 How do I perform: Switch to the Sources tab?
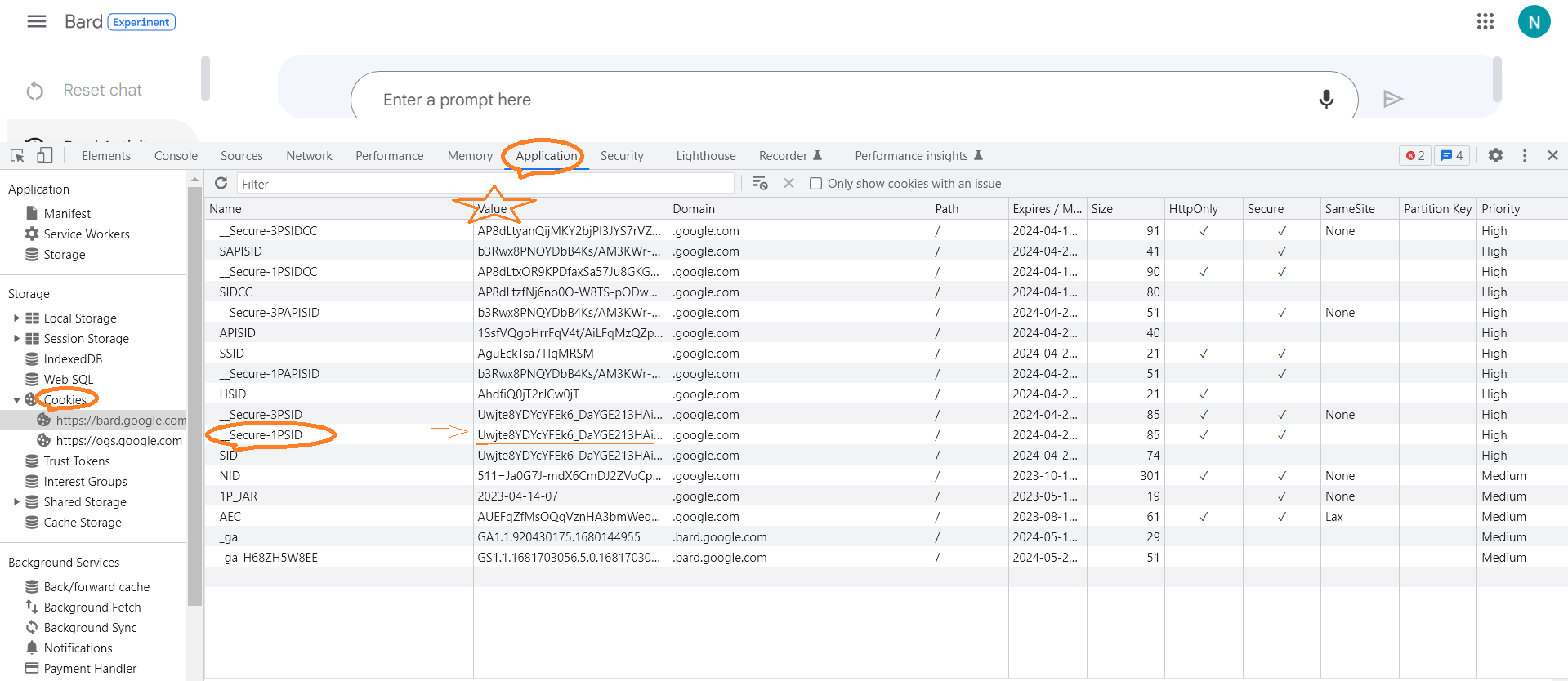(242, 155)
